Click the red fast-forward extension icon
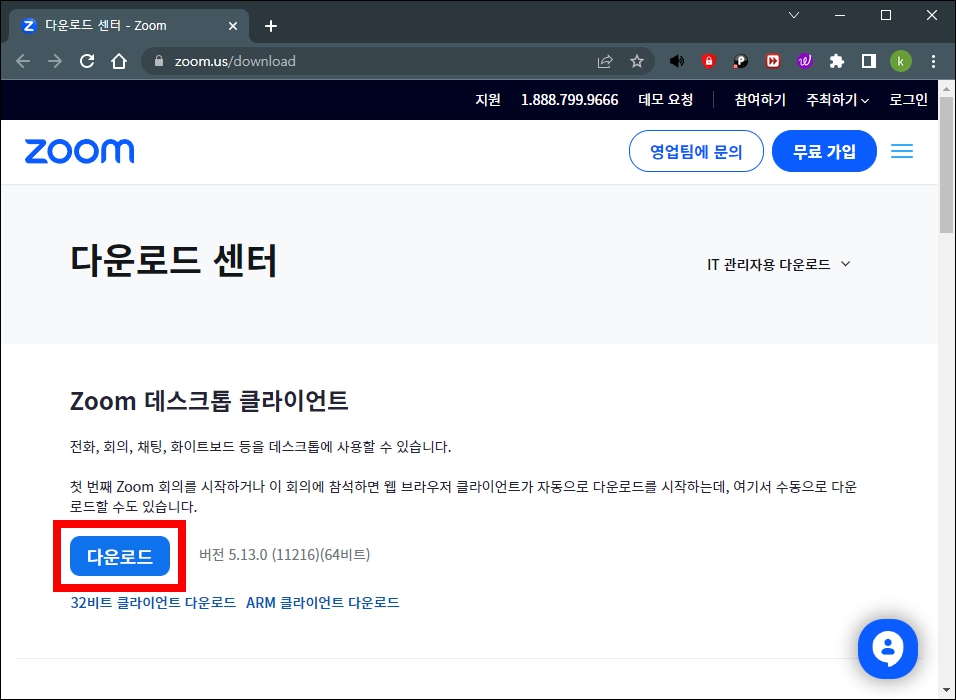956x700 pixels. (x=772, y=61)
